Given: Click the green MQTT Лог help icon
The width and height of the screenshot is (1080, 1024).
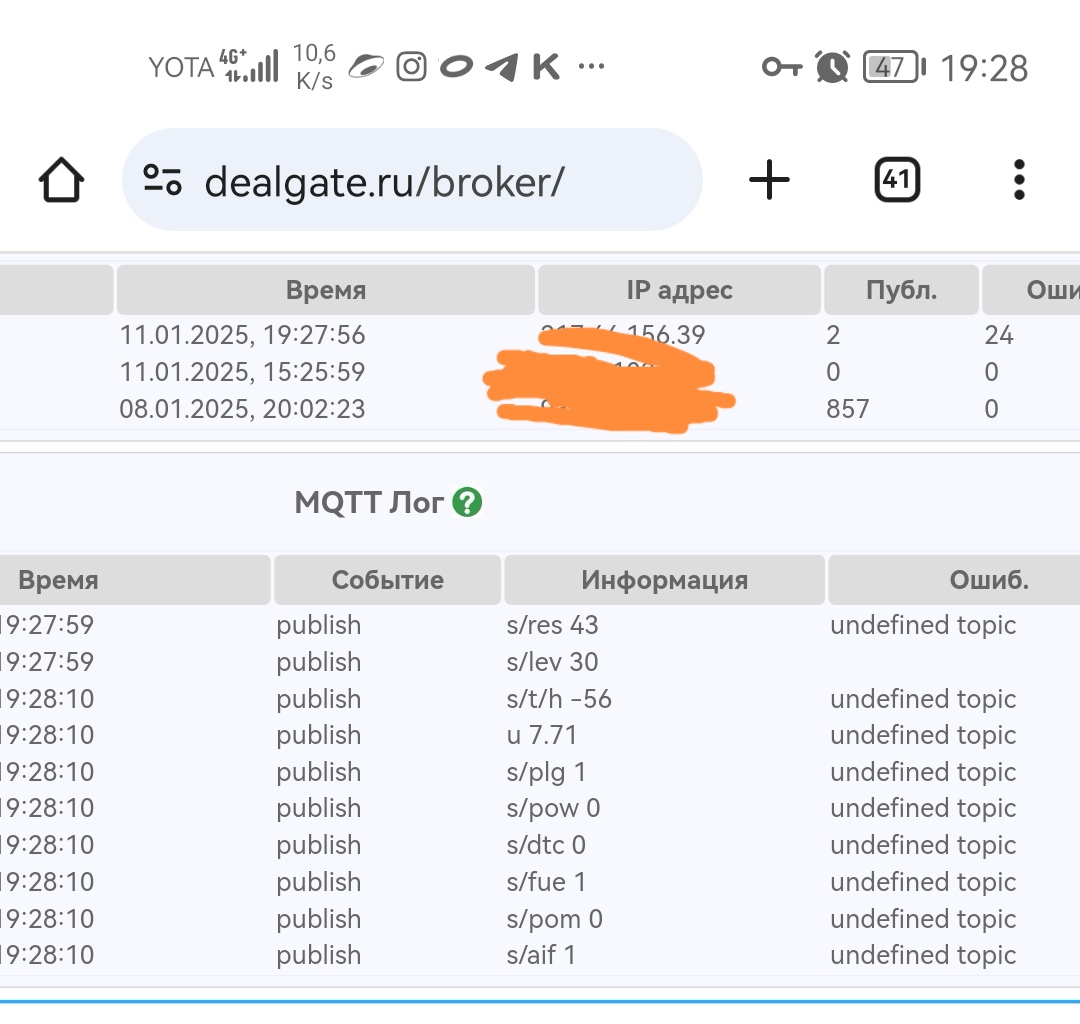Looking at the screenshot, I should [x=467, y=502].
